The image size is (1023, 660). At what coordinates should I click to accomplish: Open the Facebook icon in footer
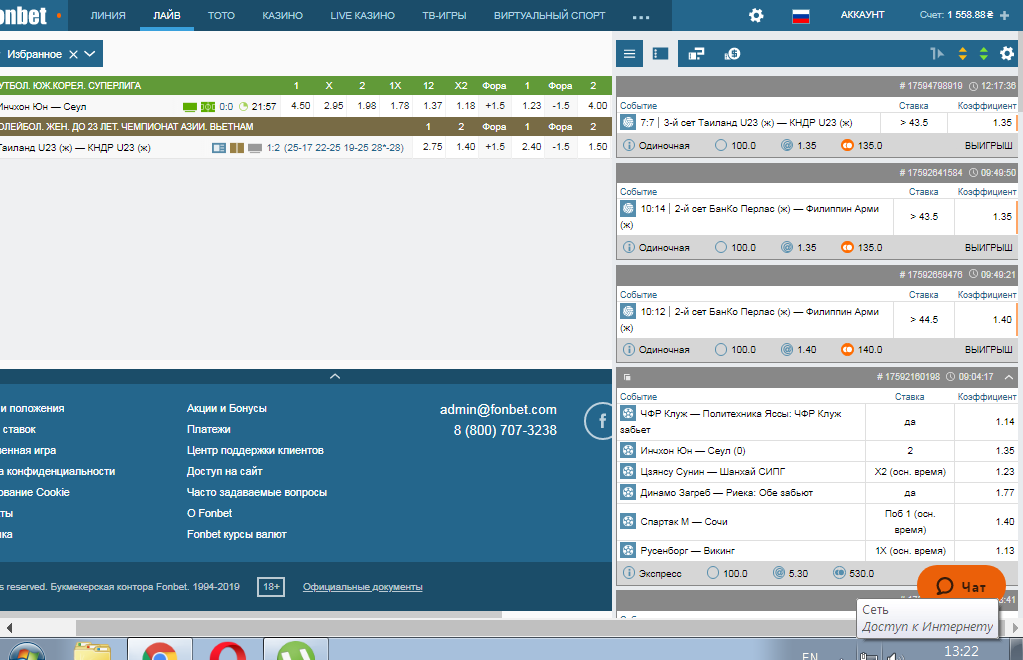point(600,421)
